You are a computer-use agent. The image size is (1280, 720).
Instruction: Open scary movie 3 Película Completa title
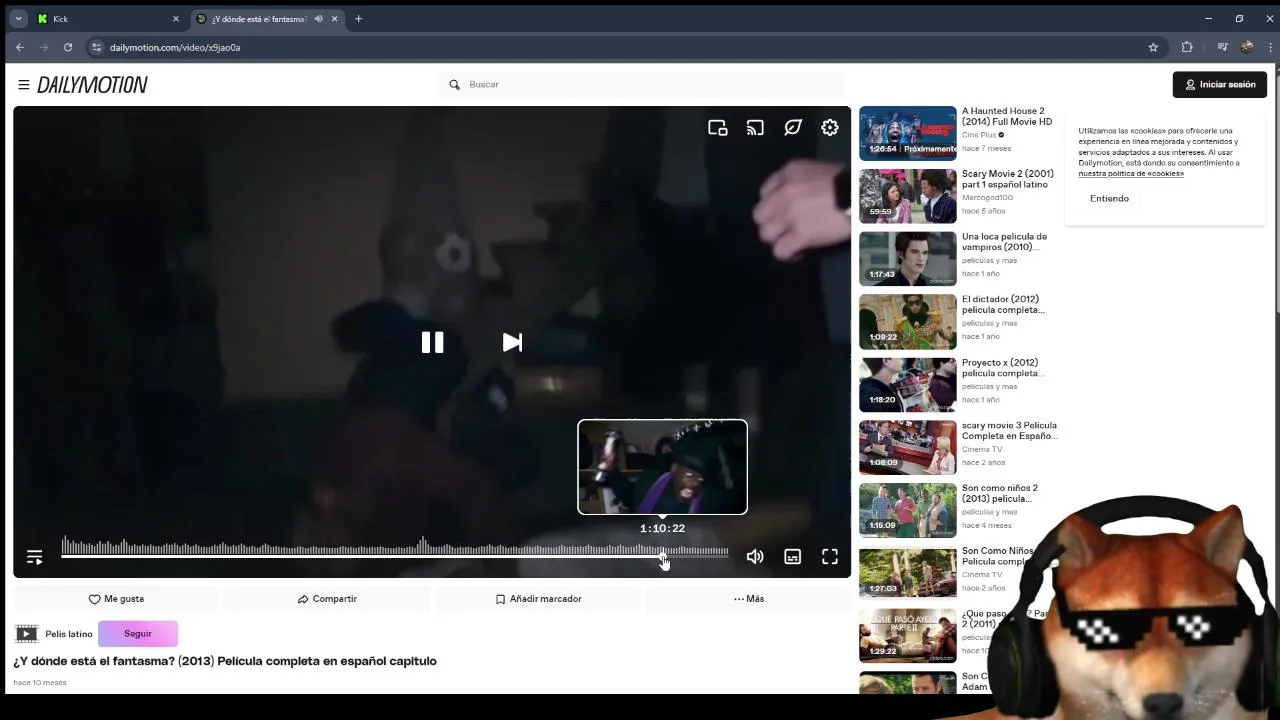pos(1009,430)
